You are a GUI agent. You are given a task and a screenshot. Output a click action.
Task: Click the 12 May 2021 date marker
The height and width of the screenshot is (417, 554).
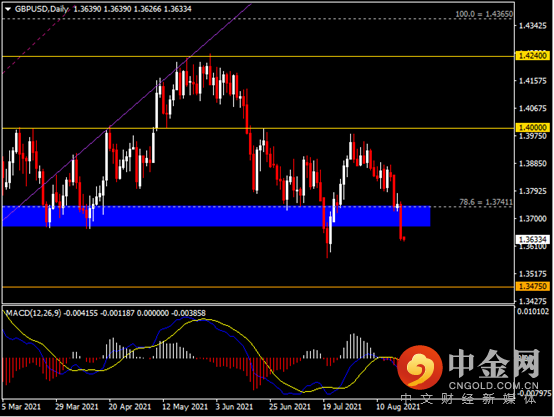pyautogui.click(x=185, y=407)
